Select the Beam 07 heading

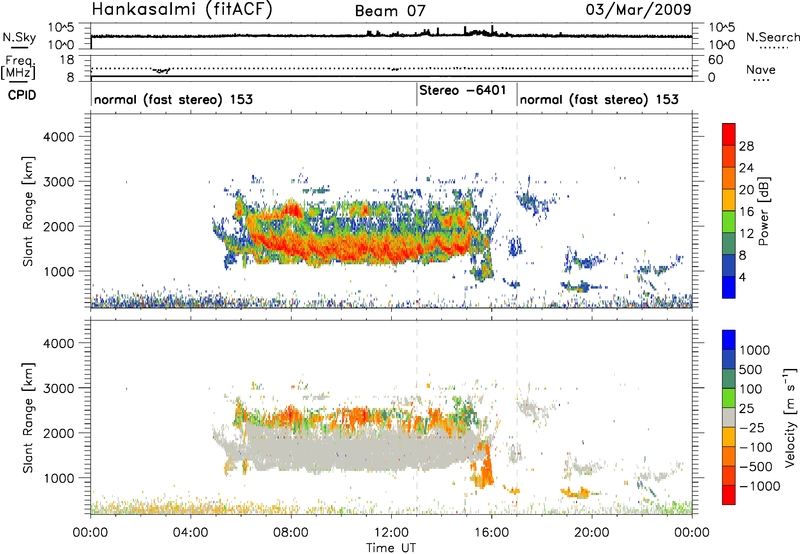tap(390, 11)
